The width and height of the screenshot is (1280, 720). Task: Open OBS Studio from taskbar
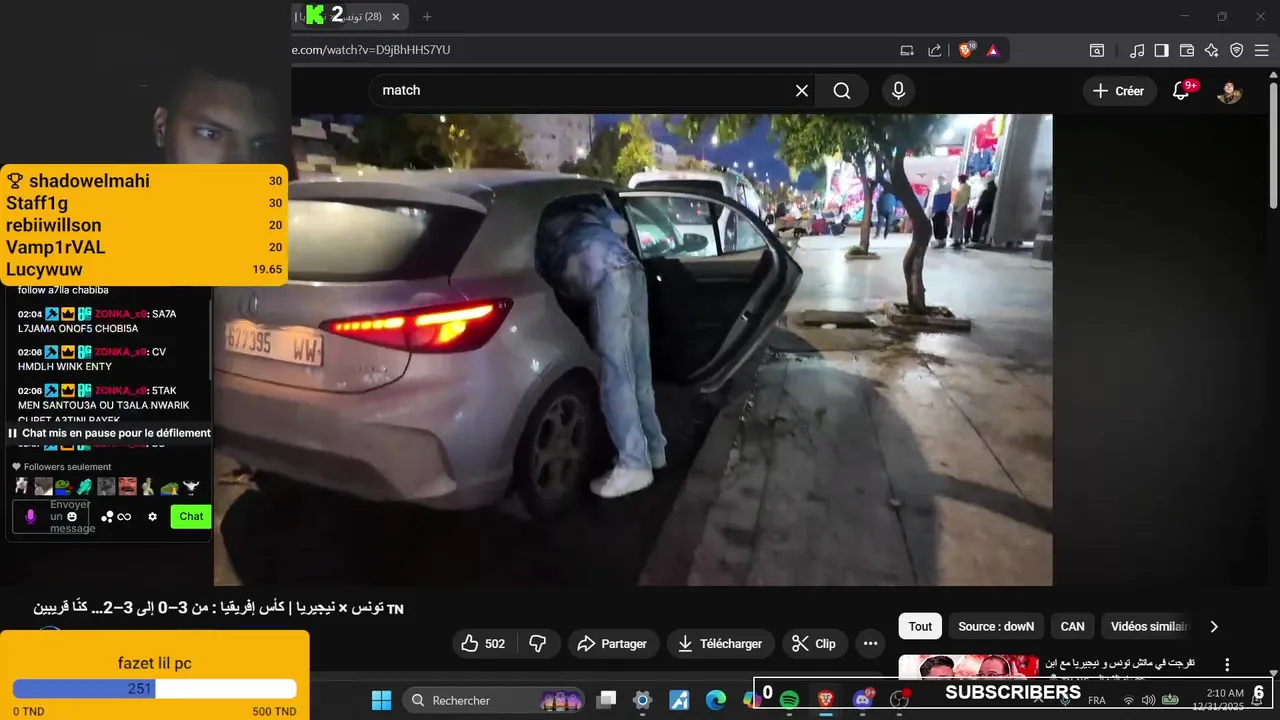(x=899, y=700)
